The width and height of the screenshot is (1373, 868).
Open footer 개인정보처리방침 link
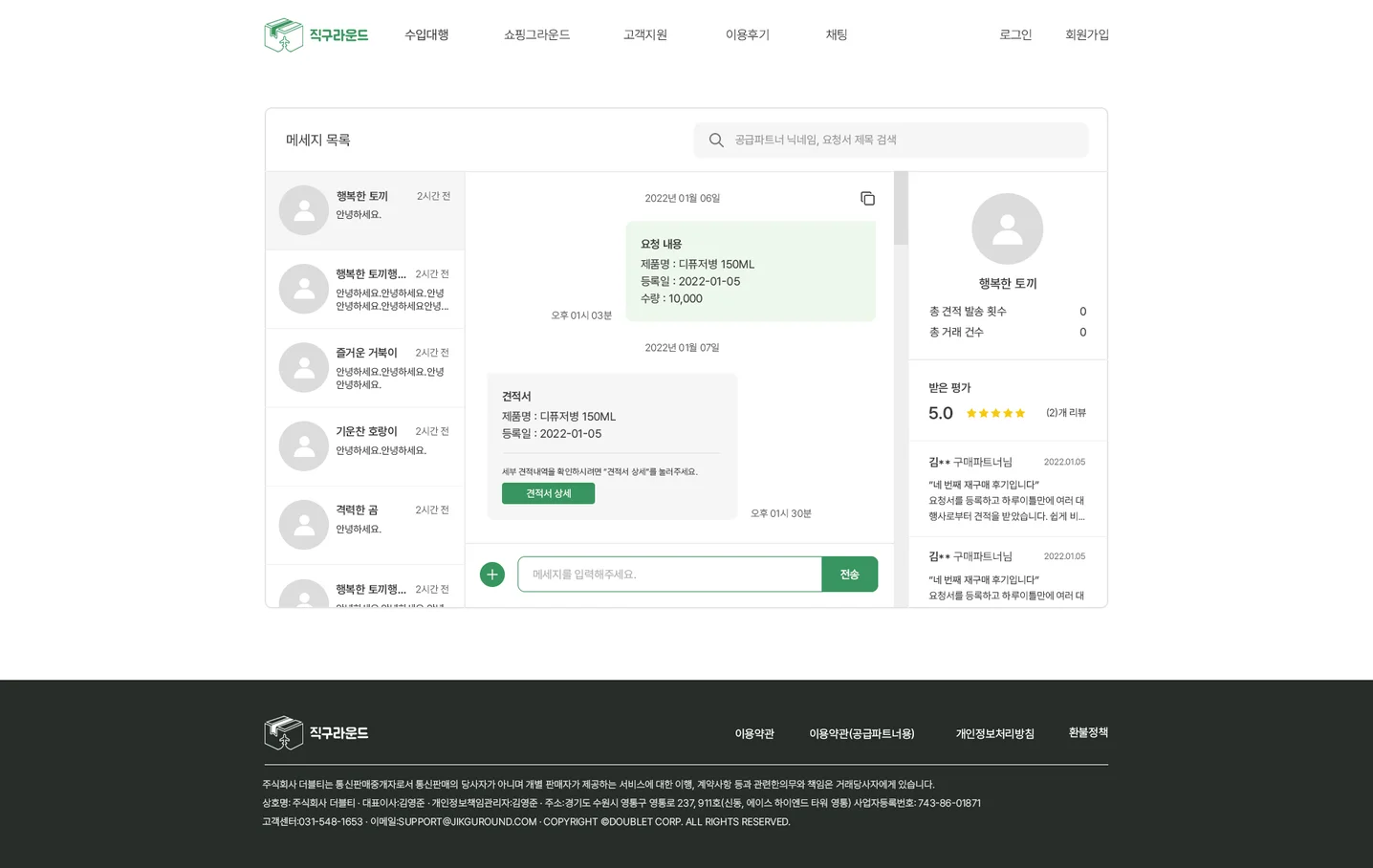995,734
